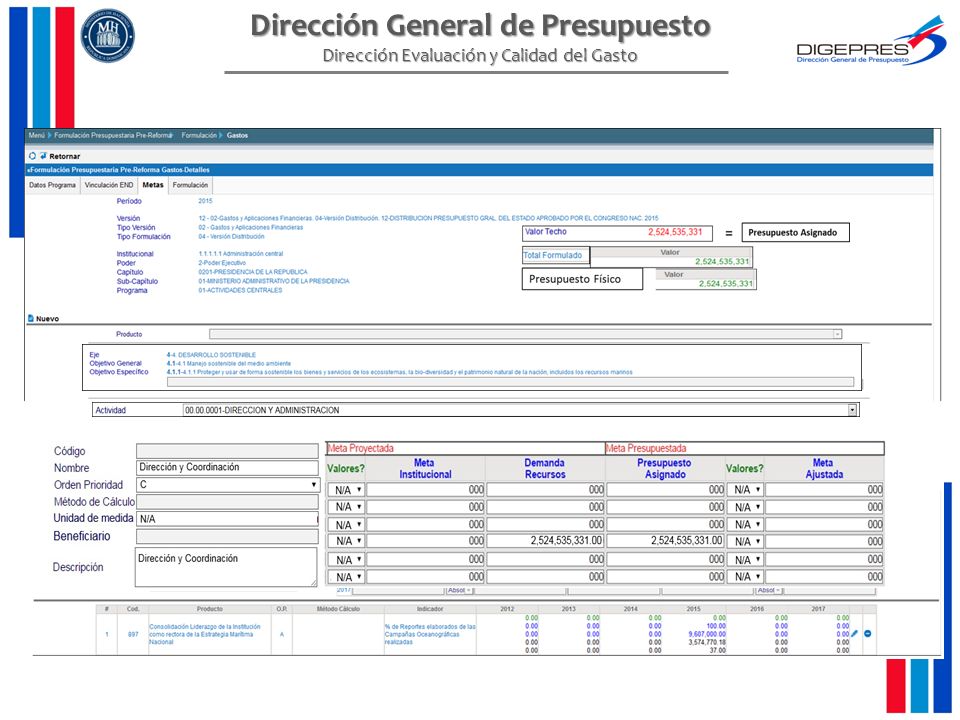Open the Datos Programa tab
The height and width of the screenshot is (720, 960).
53,185
